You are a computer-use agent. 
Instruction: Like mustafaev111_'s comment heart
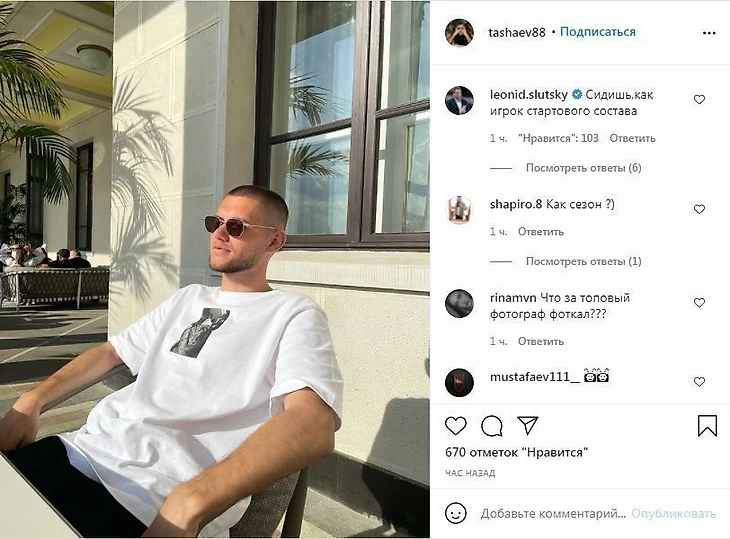pos(699,382)
